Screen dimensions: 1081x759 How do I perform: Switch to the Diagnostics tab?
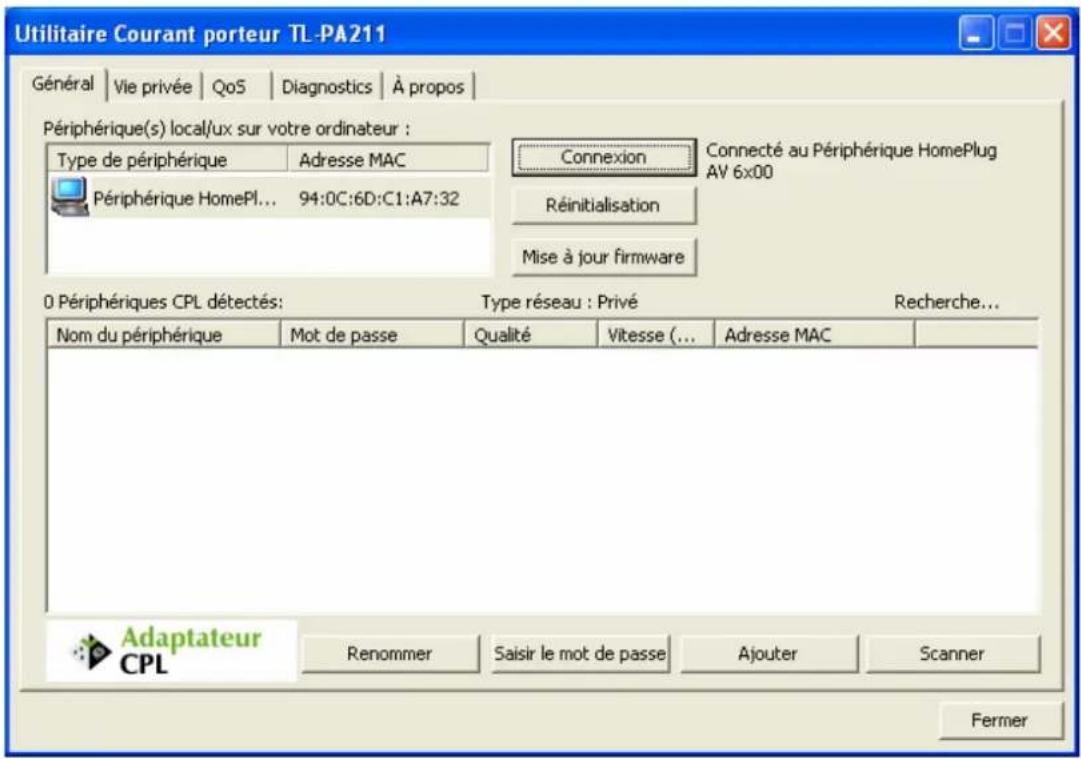(327, 87)
